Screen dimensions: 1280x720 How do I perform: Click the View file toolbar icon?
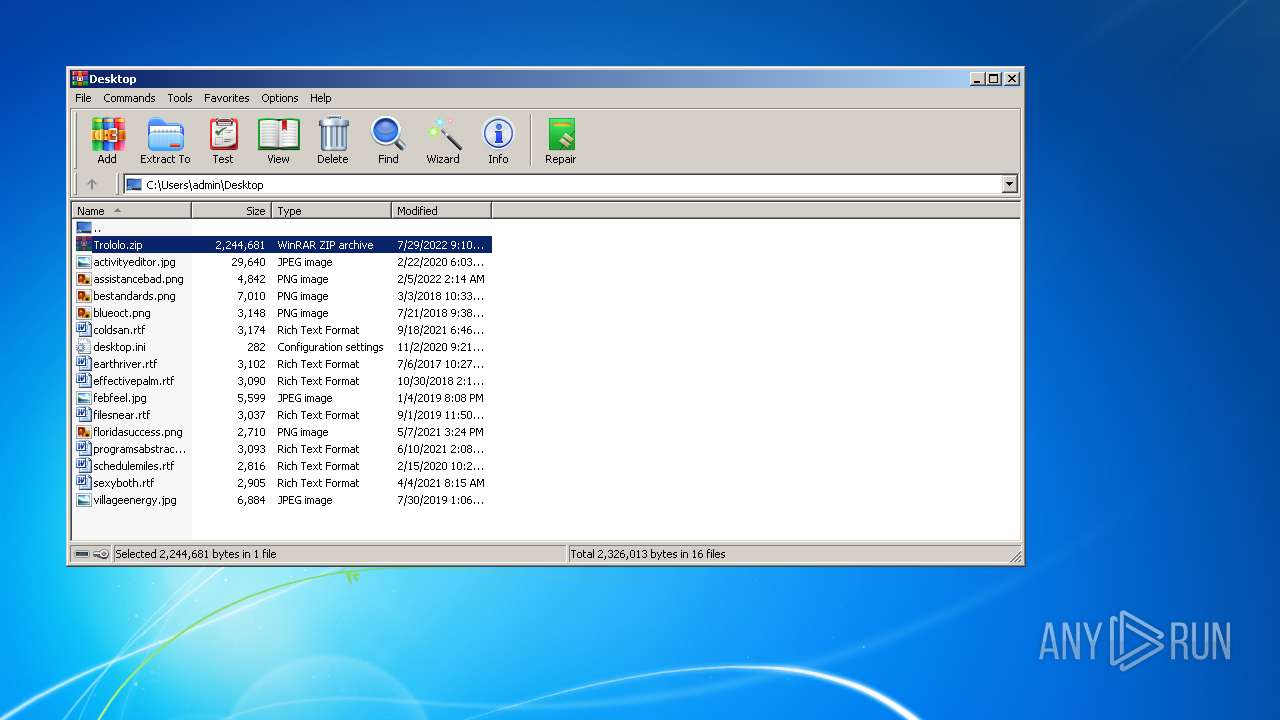coord(278,134)
